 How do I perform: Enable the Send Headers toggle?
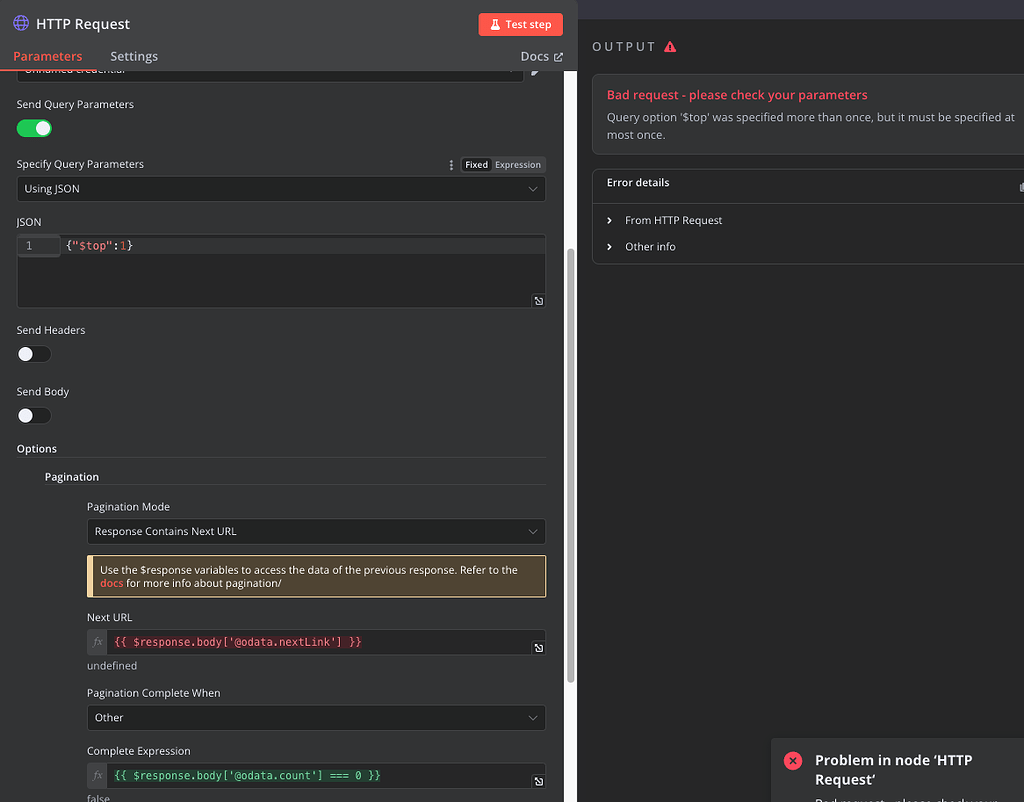(33, 353)
